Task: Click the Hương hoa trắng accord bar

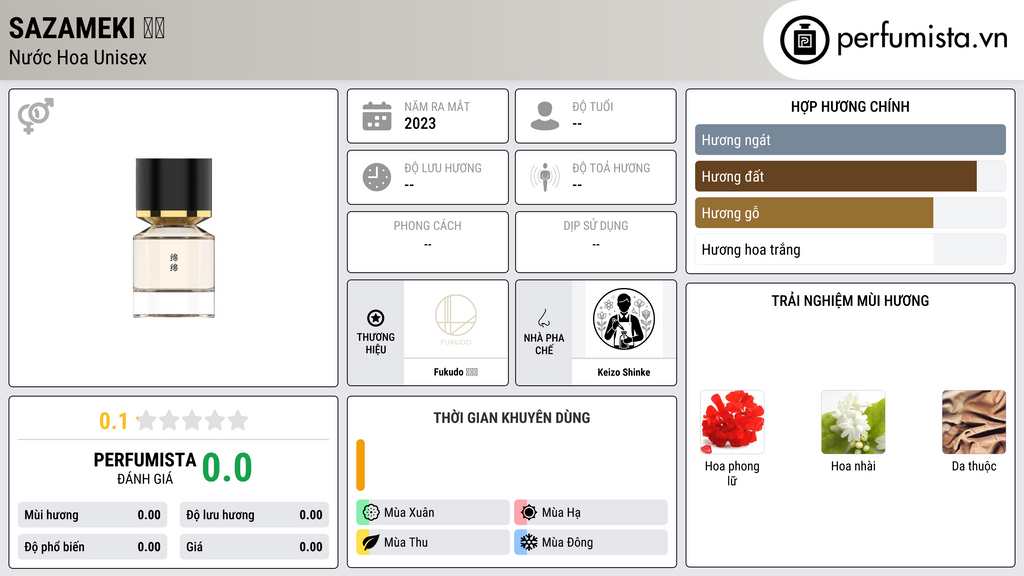Action: [850, 249]
